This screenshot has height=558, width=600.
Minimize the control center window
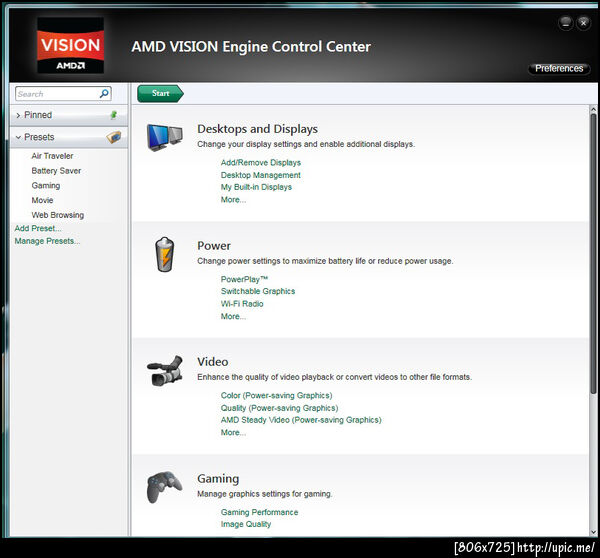point(566,23)
